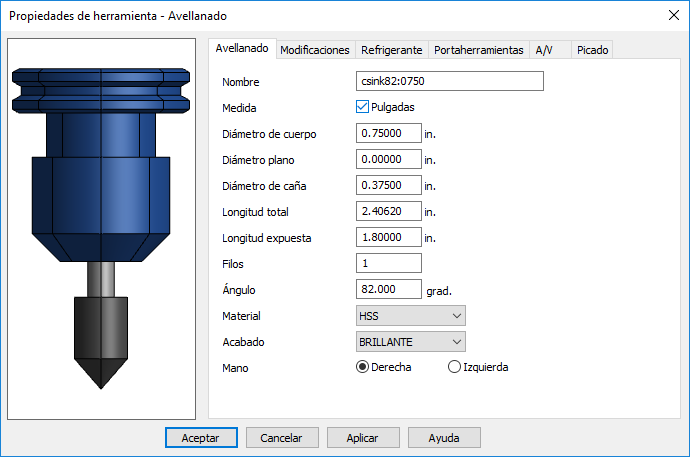Click the Nombre field csink82:0750
The height and width of the screenshot is (457, 690).
(x=450, y=81)
